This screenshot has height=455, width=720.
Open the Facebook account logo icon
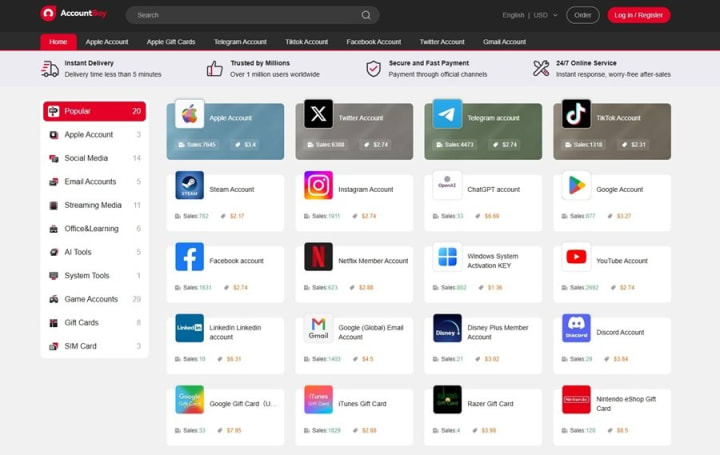(189, 257)
